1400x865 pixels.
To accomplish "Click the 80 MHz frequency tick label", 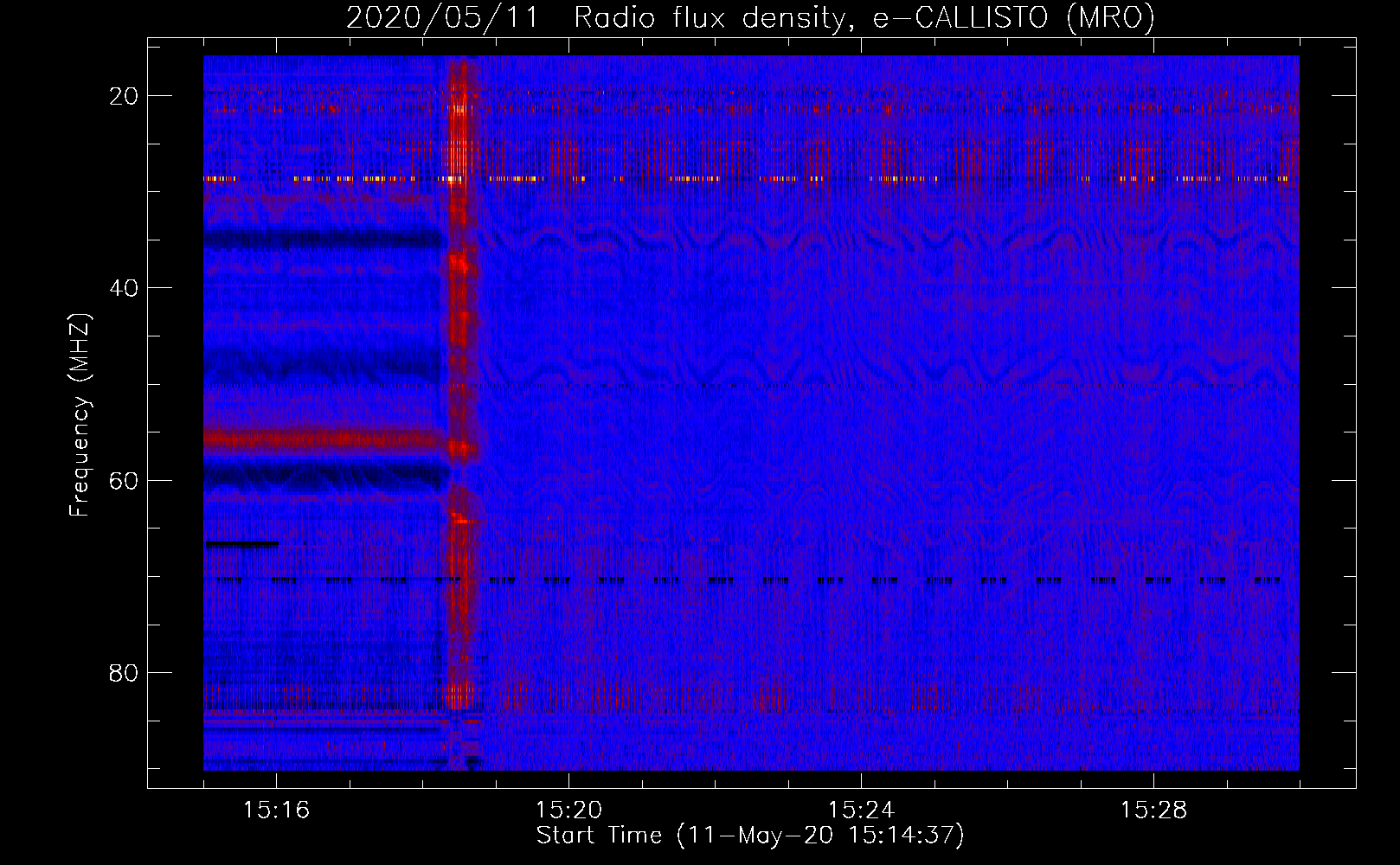I will 124,673.
